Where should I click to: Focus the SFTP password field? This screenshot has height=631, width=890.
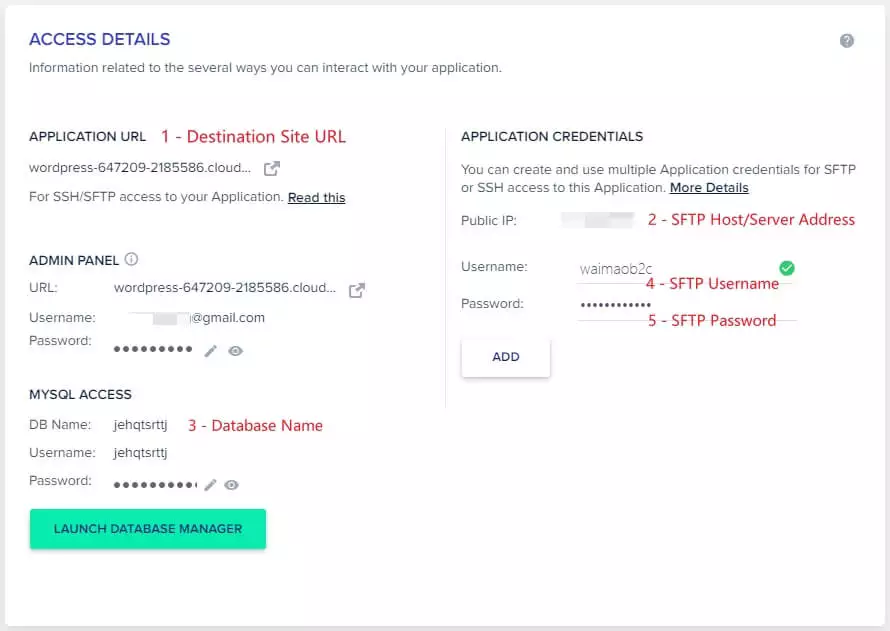click(675, 304)
